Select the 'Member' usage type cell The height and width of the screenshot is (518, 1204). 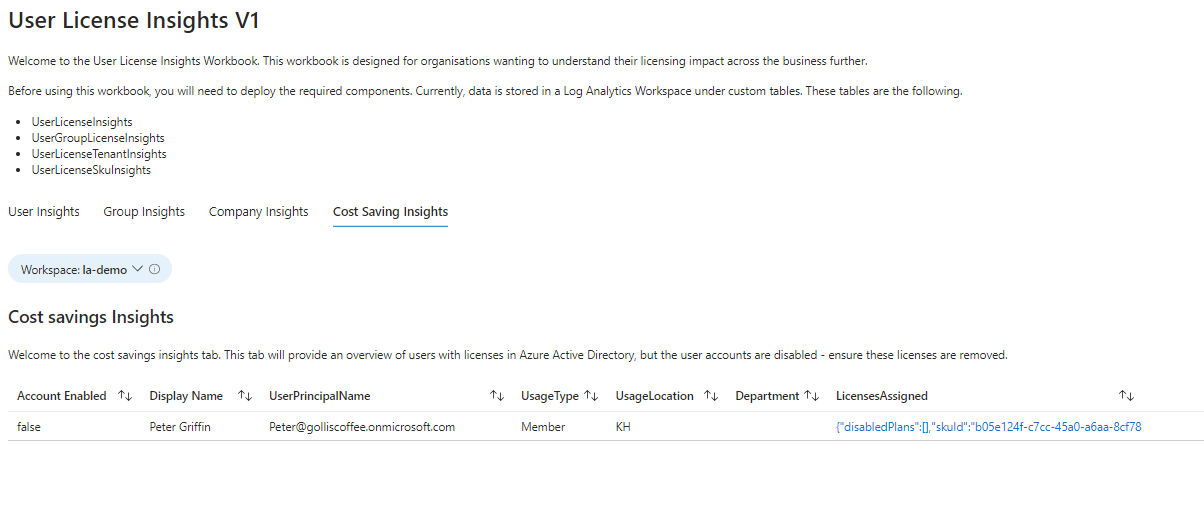click(x=543, y=427)
